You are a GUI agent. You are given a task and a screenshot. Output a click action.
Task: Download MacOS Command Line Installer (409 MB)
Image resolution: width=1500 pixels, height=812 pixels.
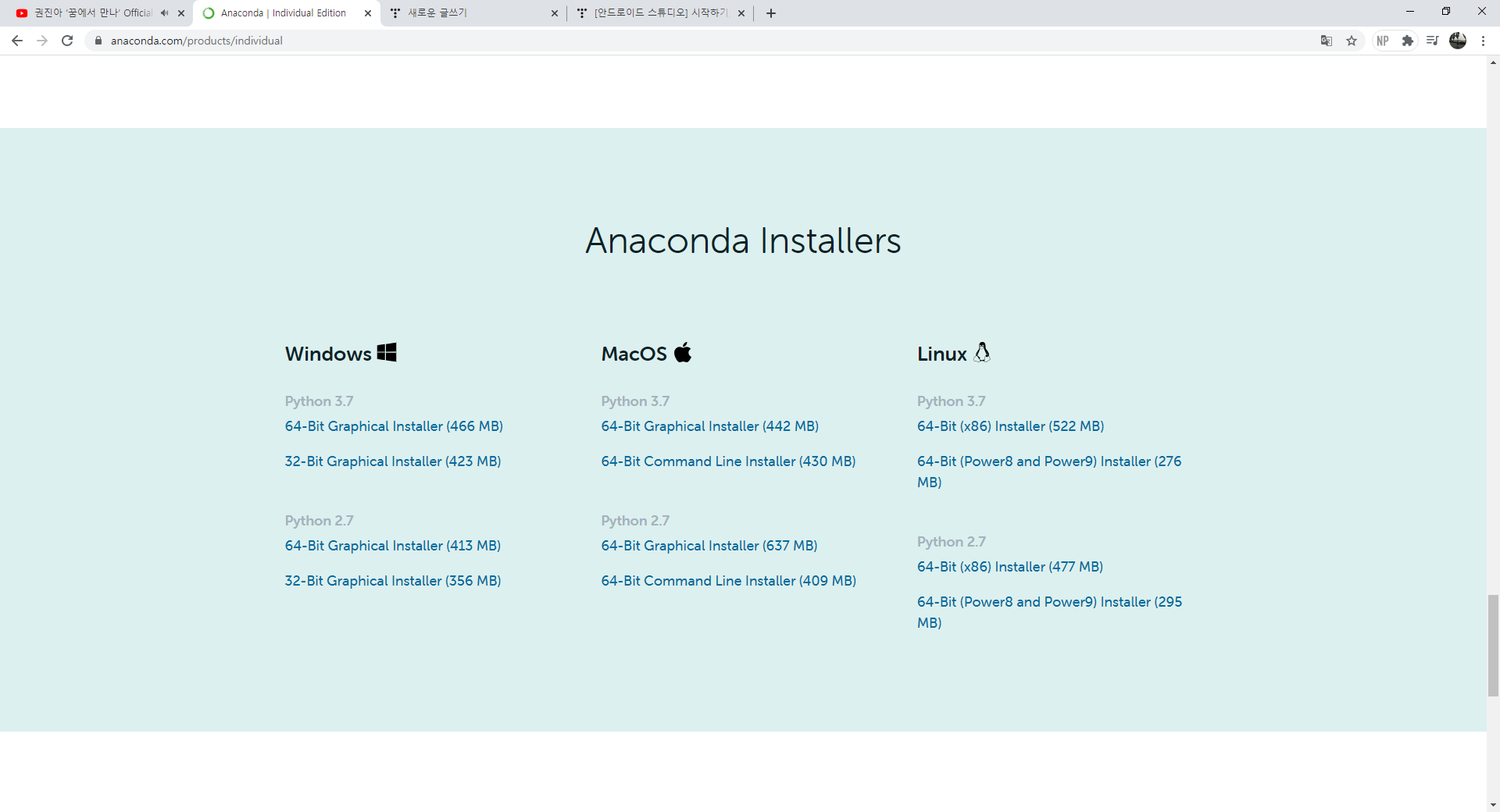coord(729,581)
